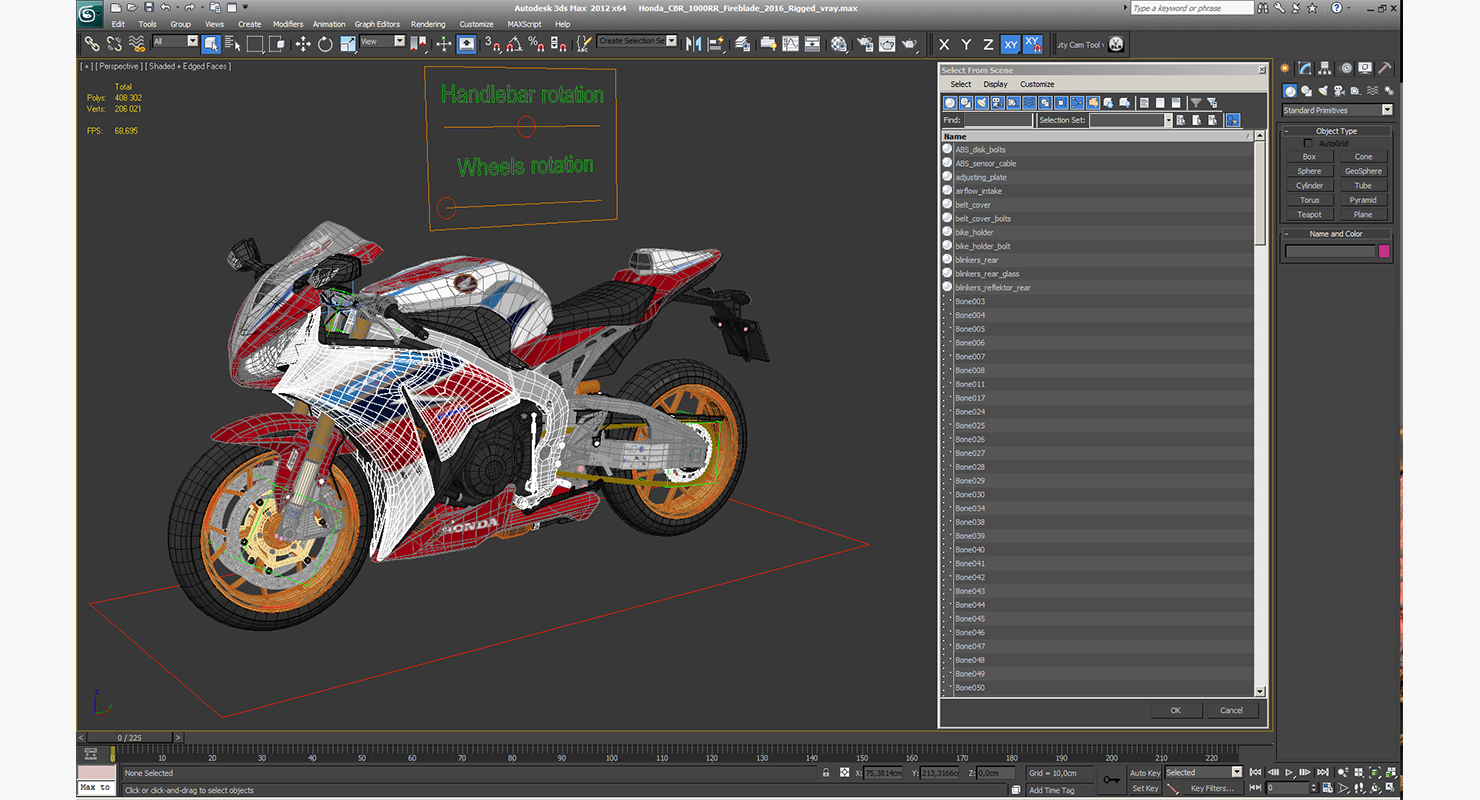
Task: Click the Set Keys key icon
Action: [x=1111, y=780]
